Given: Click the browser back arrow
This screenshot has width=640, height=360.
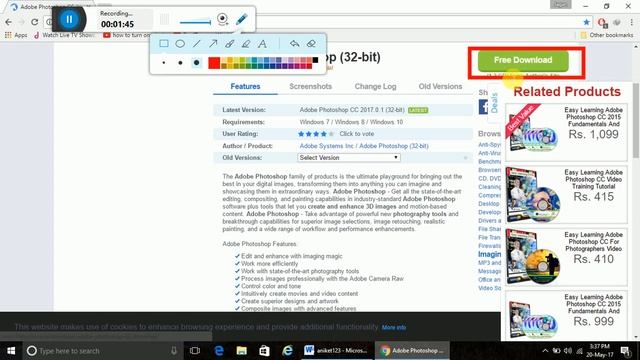Looking at the screenshot, I should click(x=9, y=22).
